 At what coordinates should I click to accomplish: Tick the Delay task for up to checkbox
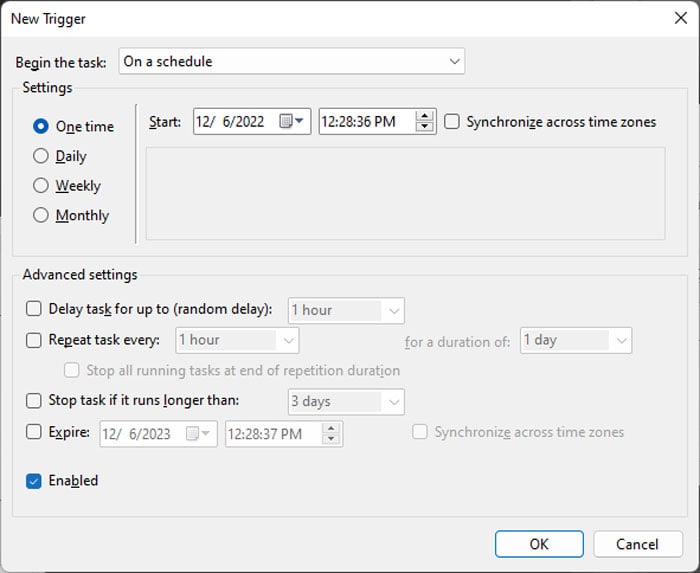pos(33,309)
